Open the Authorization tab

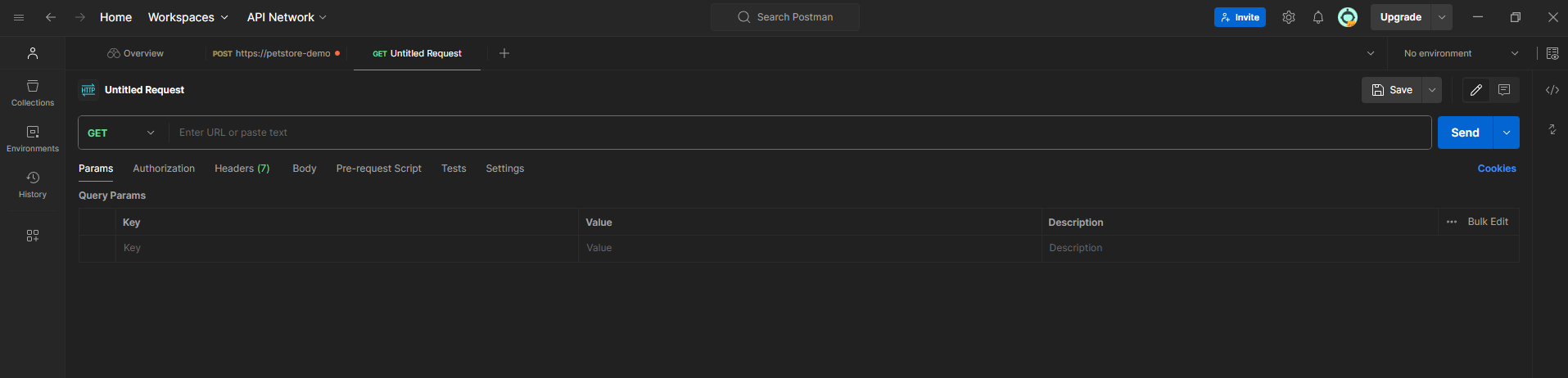pos(164,169)
